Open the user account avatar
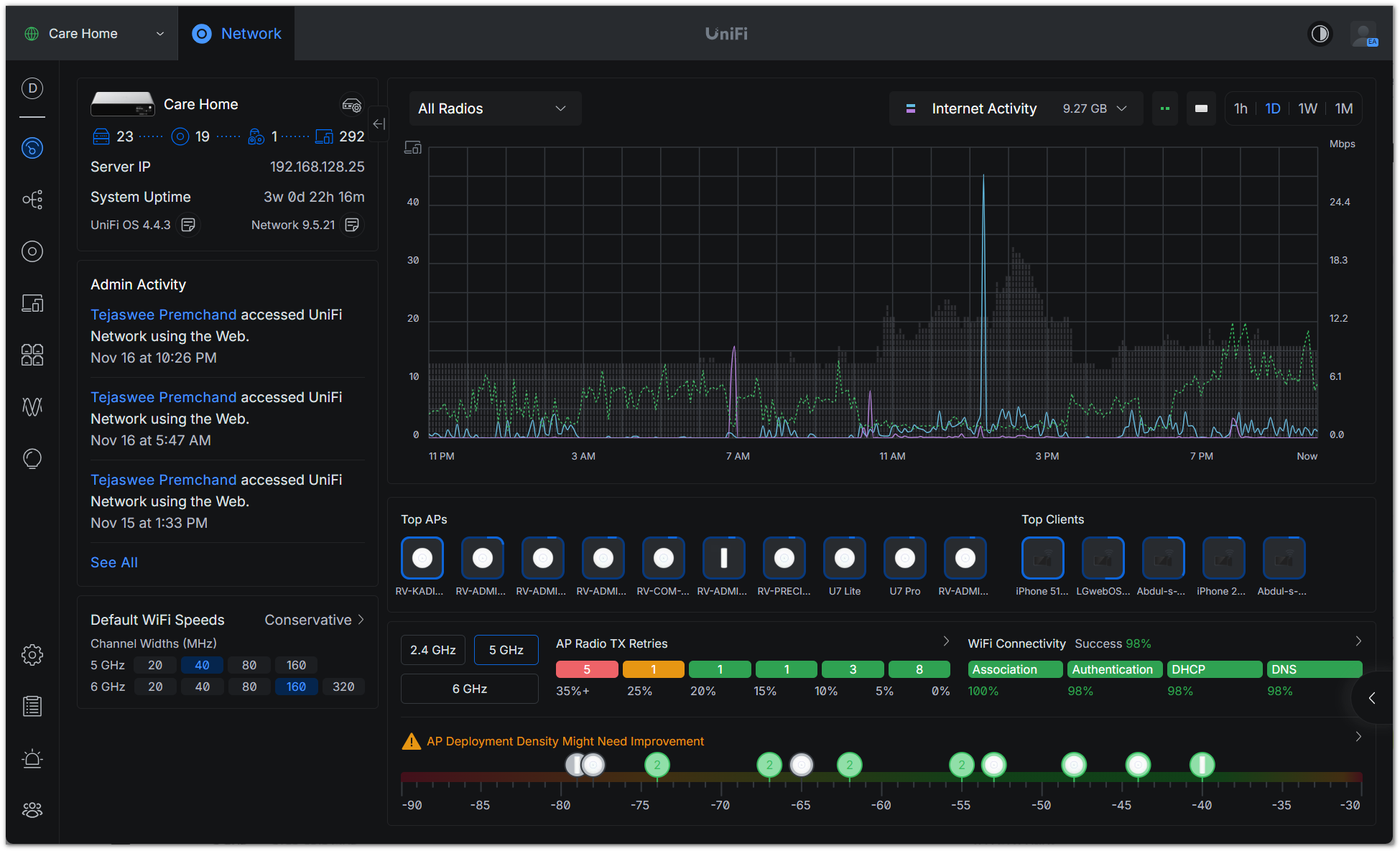The height and width of the screenshot is (851, 1400). click(1363, 34)
